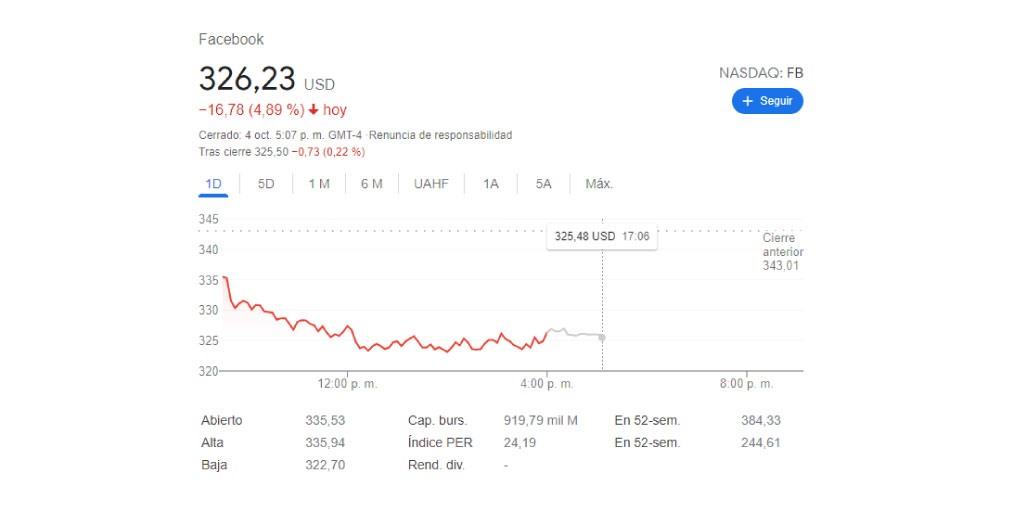Switch to the 5A range tab
1024x512 pixels.
coord(543,184)
